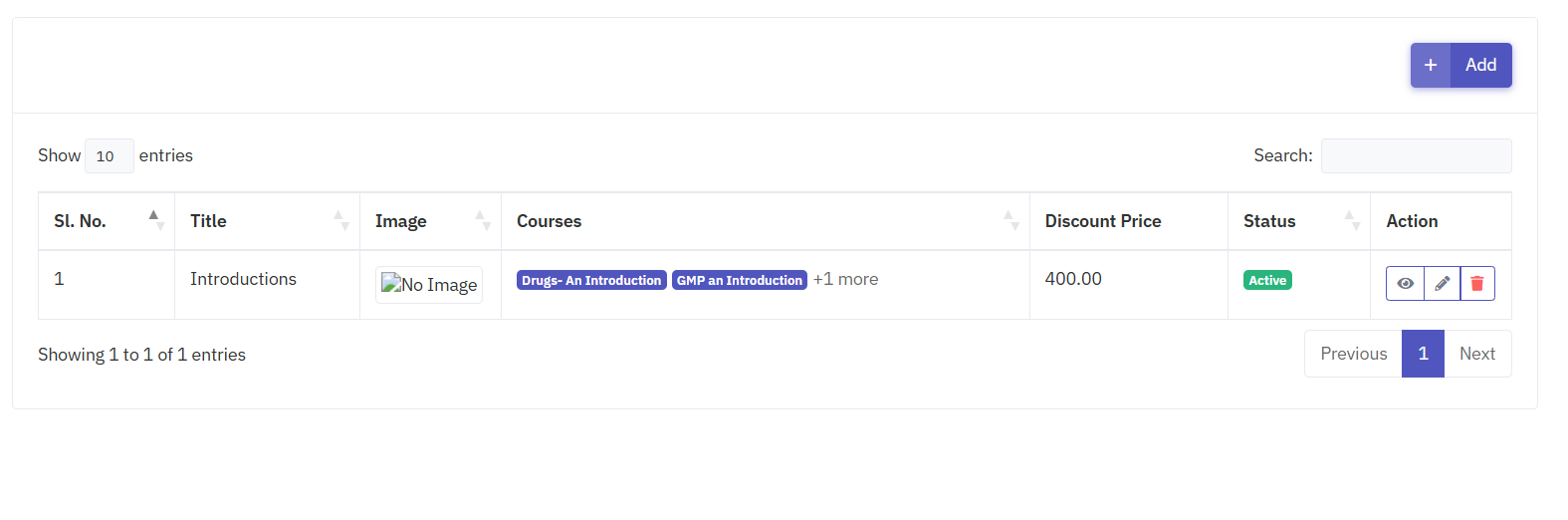Sort table by Status column arrows
The height and width of the screenshot is (520, 1568).
coord(1351,220)
